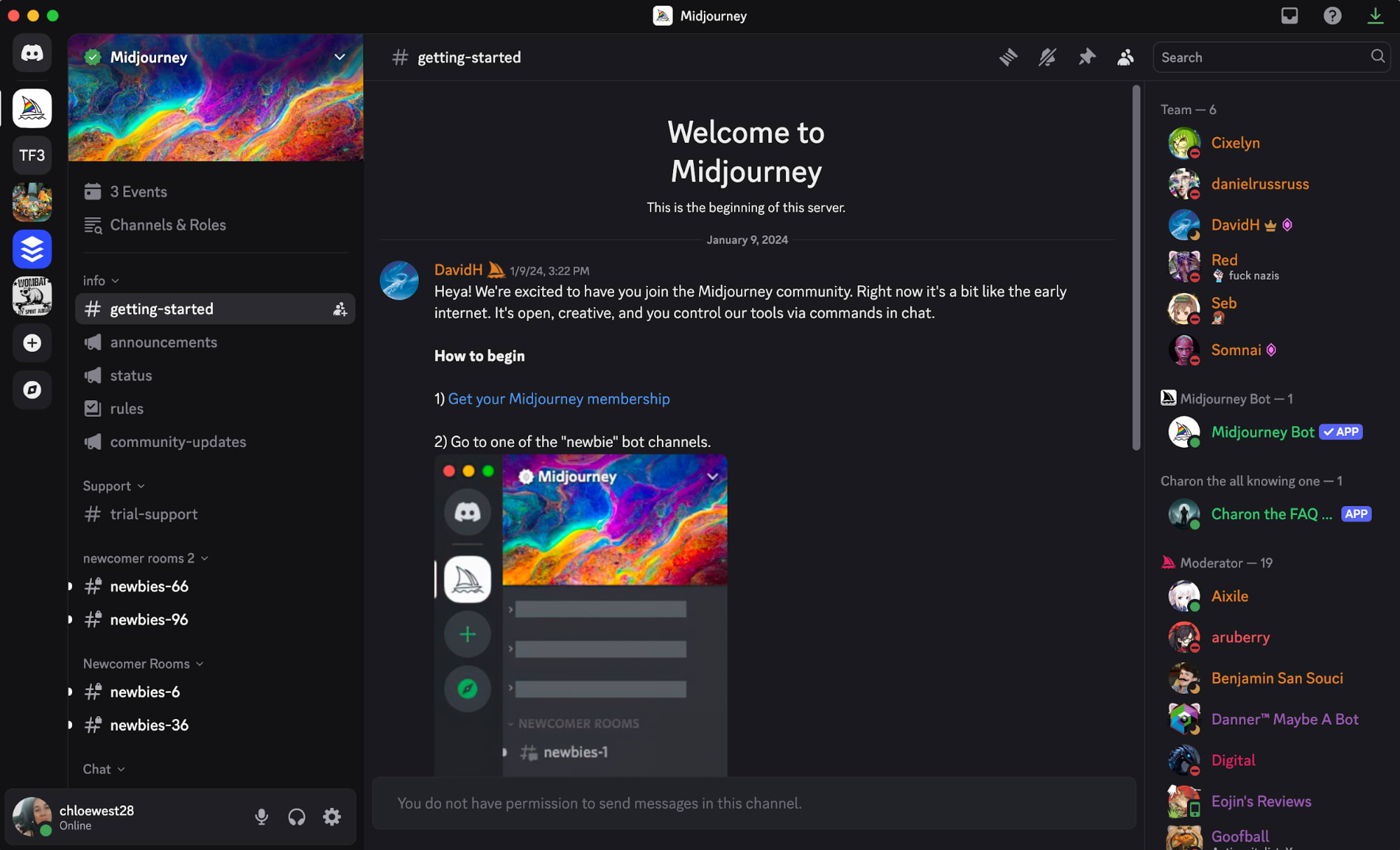
Task: Open Eojin's Reviews profile
Action: [x=1271, y=801]
